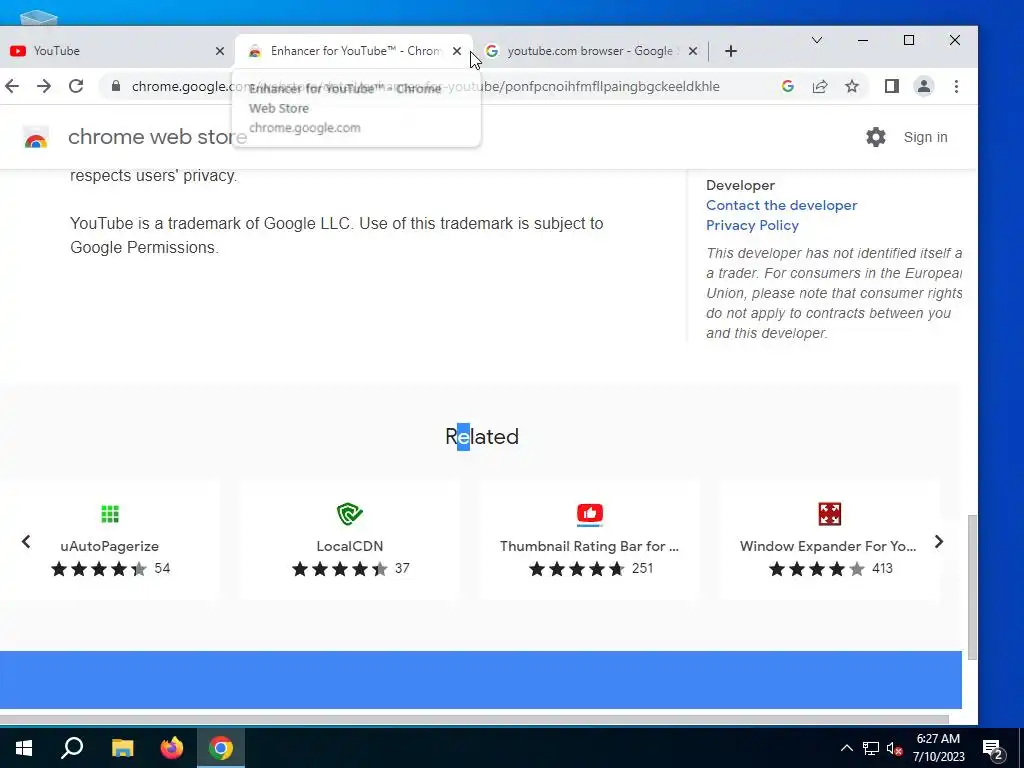Open Thumbnail Rating Bar extension title
This screenshot has height=768, width=1024.
point(590,546)
